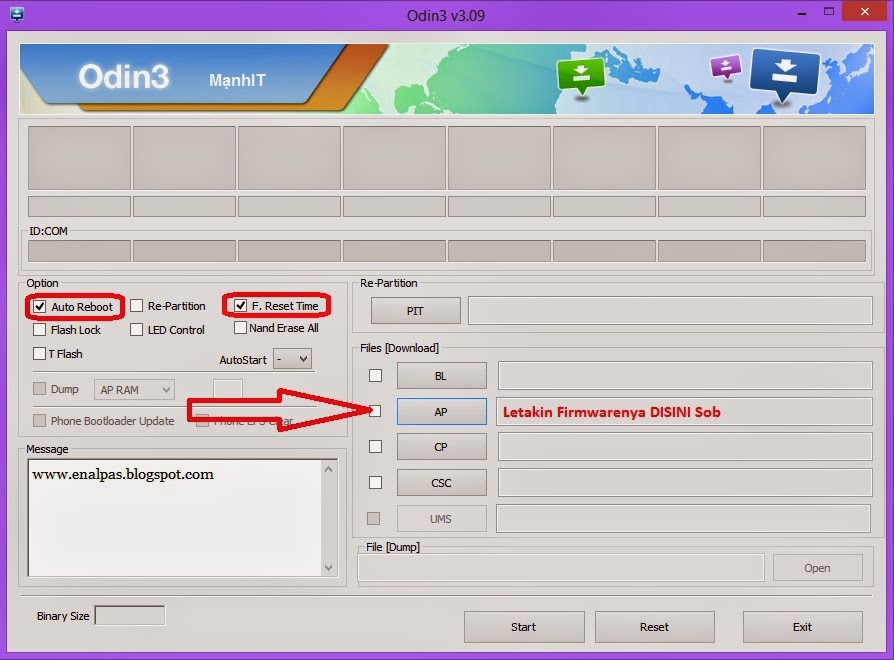Click the Reset button
This screenshot has height=660, width=894.
pos(655,627)
